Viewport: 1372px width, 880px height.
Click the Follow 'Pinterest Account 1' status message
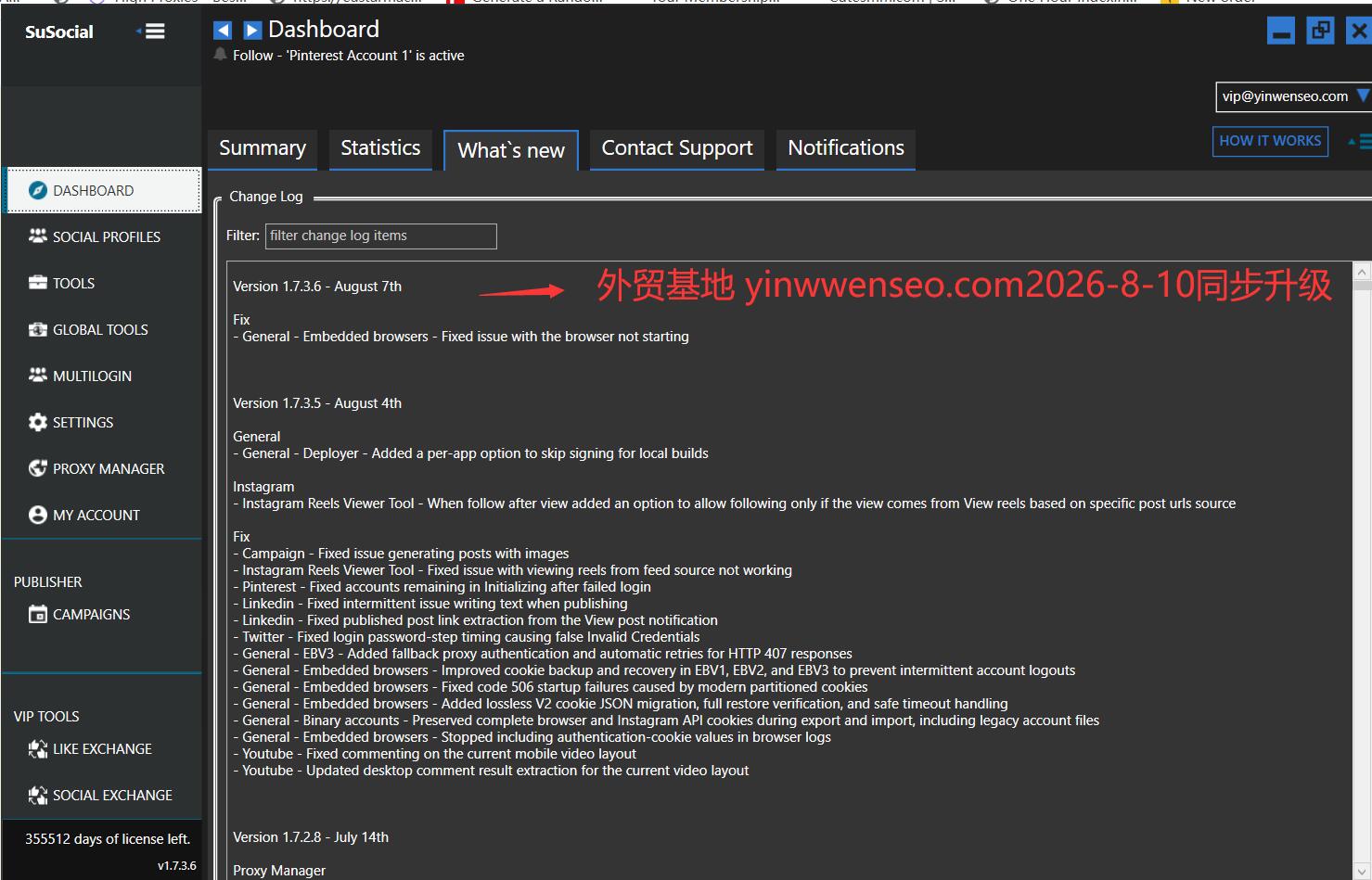[349, 56]
